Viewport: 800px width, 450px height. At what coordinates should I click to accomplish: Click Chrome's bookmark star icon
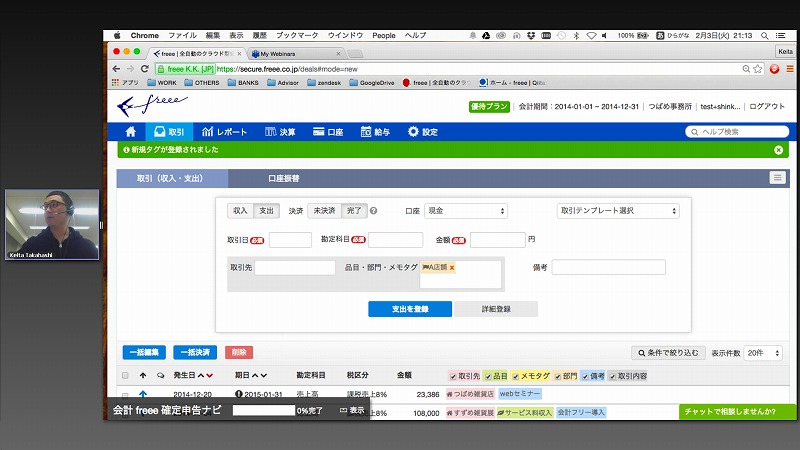tap(758, 69)
